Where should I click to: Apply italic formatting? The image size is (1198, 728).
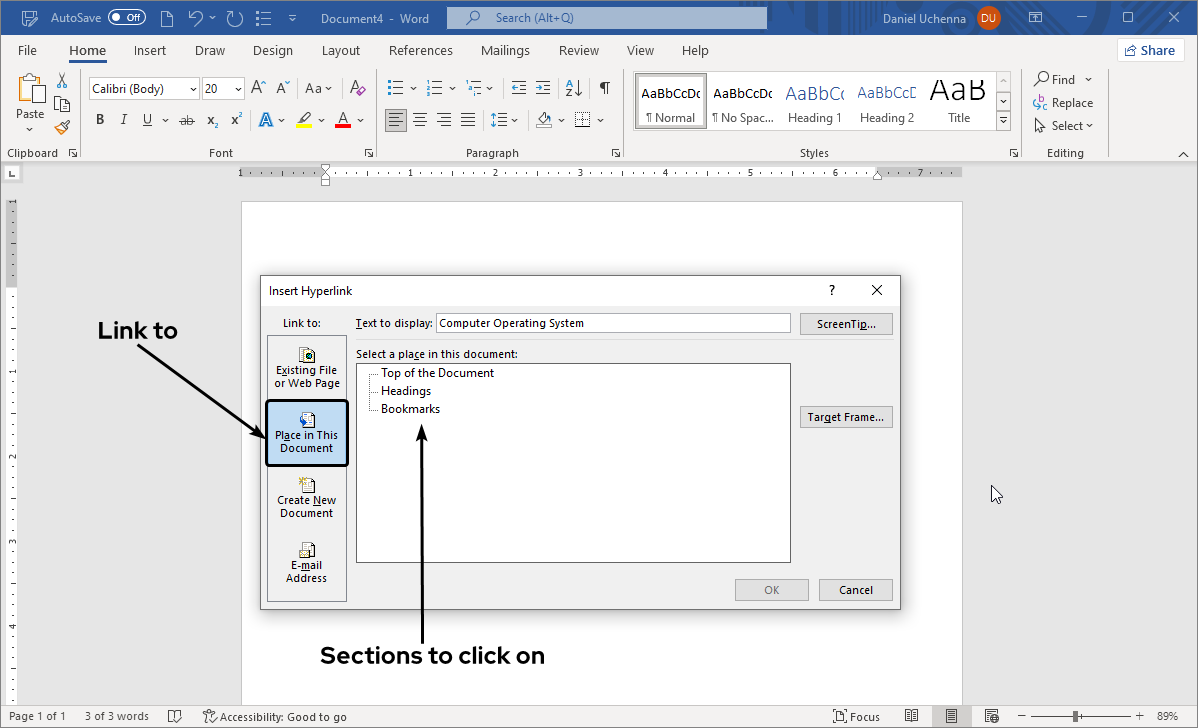(122, 119)
